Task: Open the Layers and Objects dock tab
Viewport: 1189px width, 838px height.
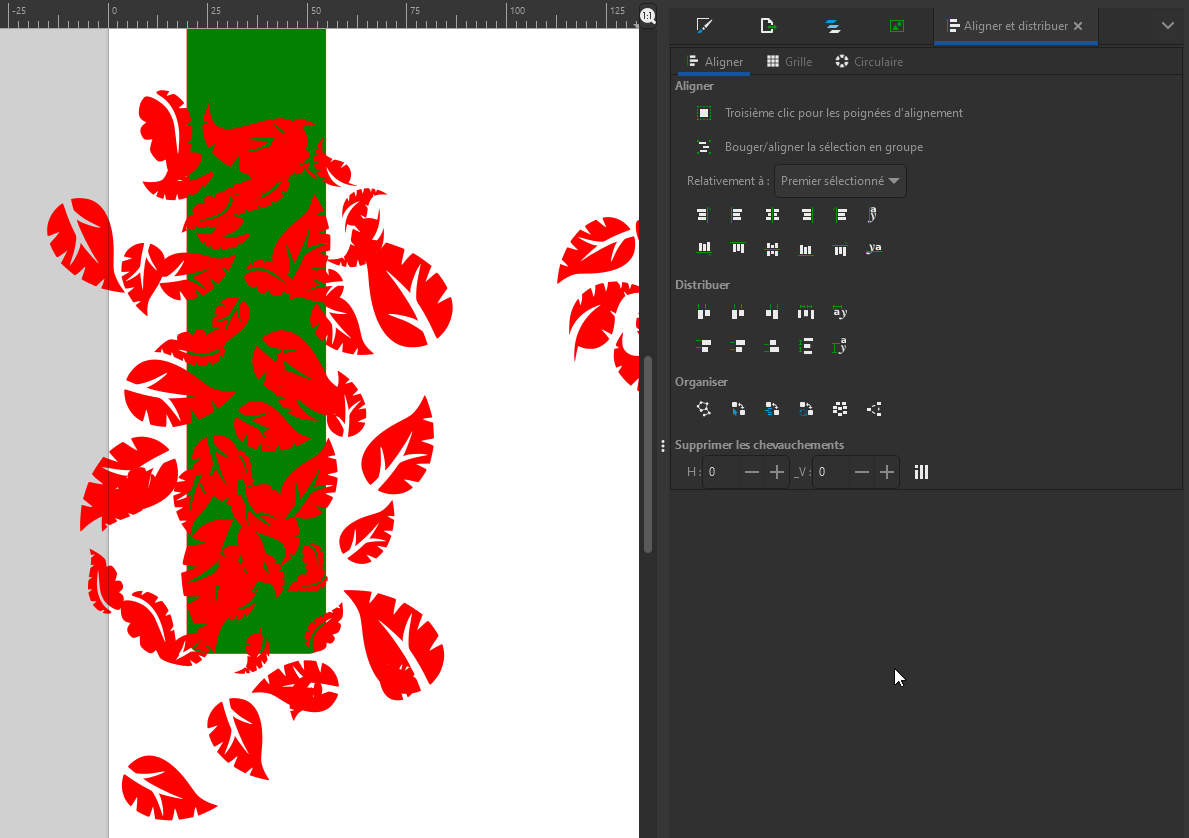Action: tap(832, 26)
